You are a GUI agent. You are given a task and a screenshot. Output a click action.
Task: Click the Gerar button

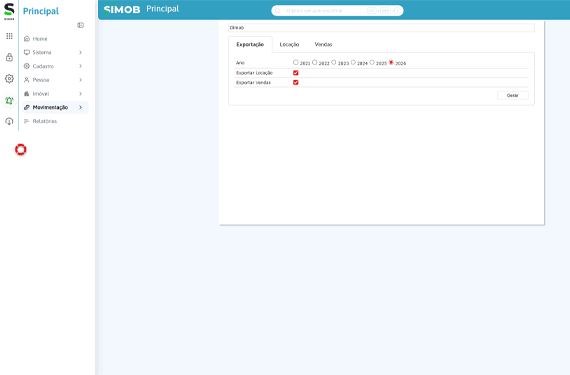(x=513, y=95)
